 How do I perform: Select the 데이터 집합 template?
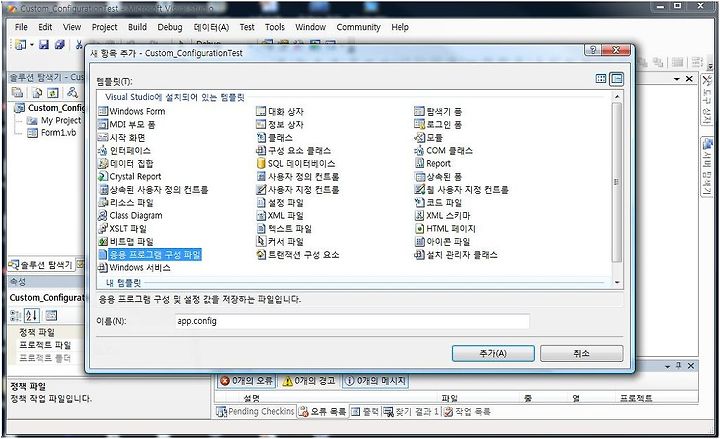pos(126,163)
